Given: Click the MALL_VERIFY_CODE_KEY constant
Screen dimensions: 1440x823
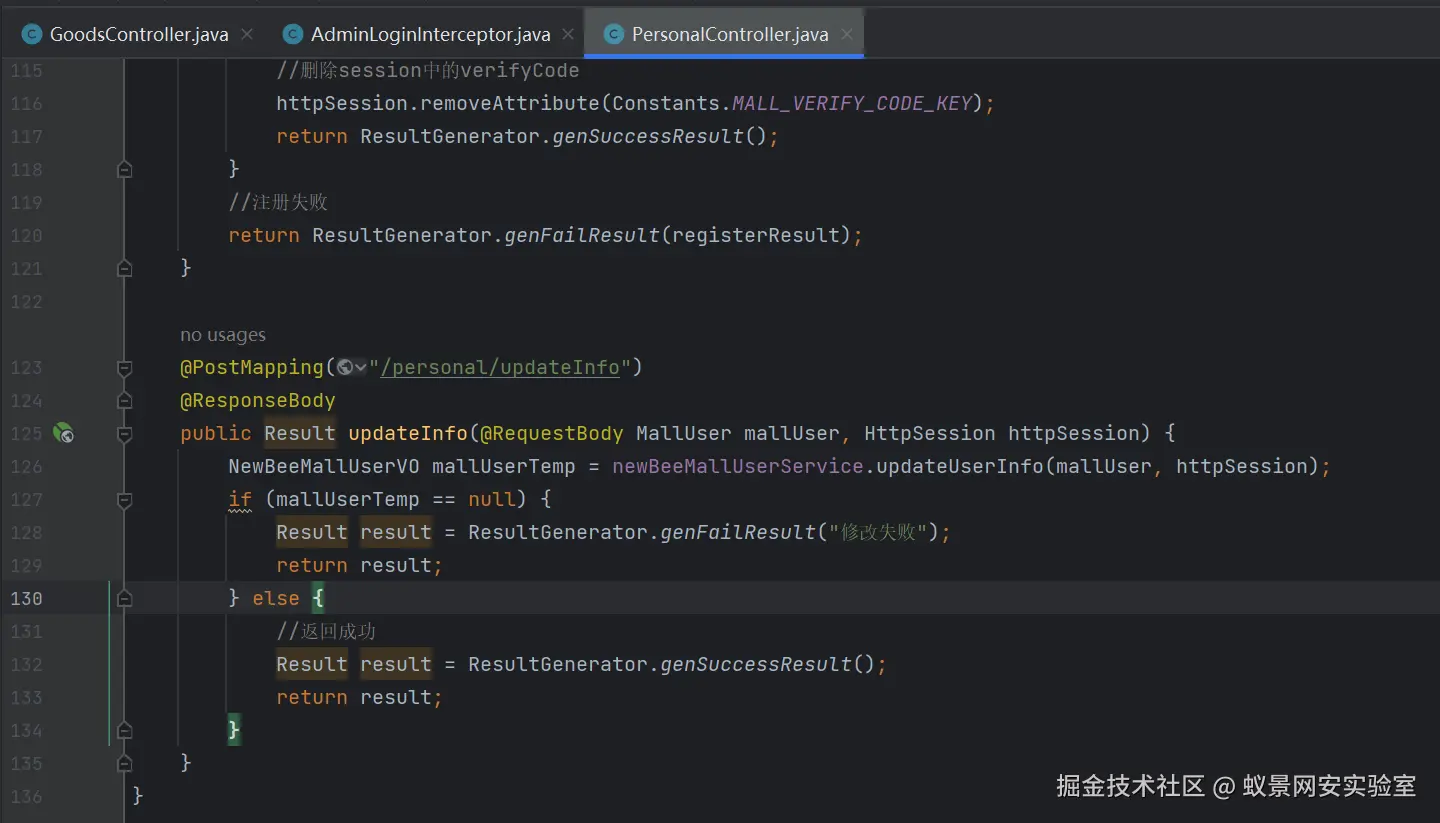Looking at the screenshot, I should [x=852, y=103].
